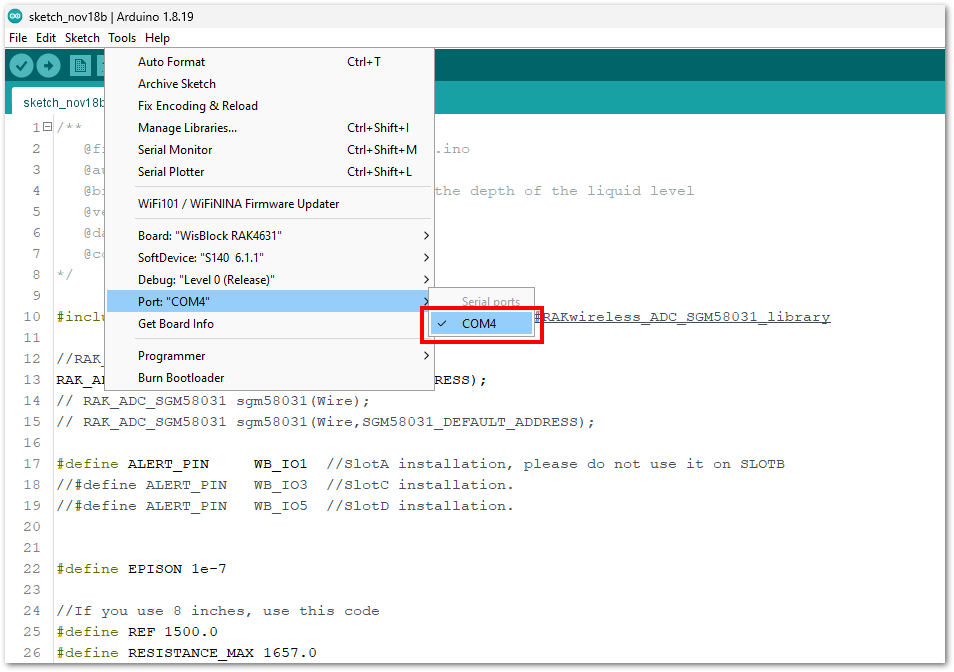Image resolution: width=954 pixels, height=672 pixels.
Task: Click "#define RESISTANCE_MAX 1657.0" code line
Action: (x=186, y=653)
